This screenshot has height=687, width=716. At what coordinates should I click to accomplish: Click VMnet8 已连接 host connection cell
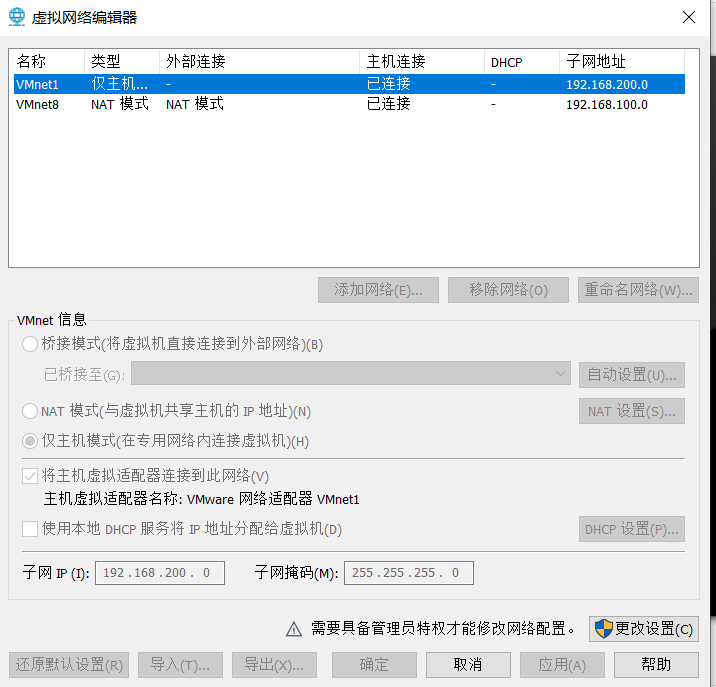pos(389,104)
